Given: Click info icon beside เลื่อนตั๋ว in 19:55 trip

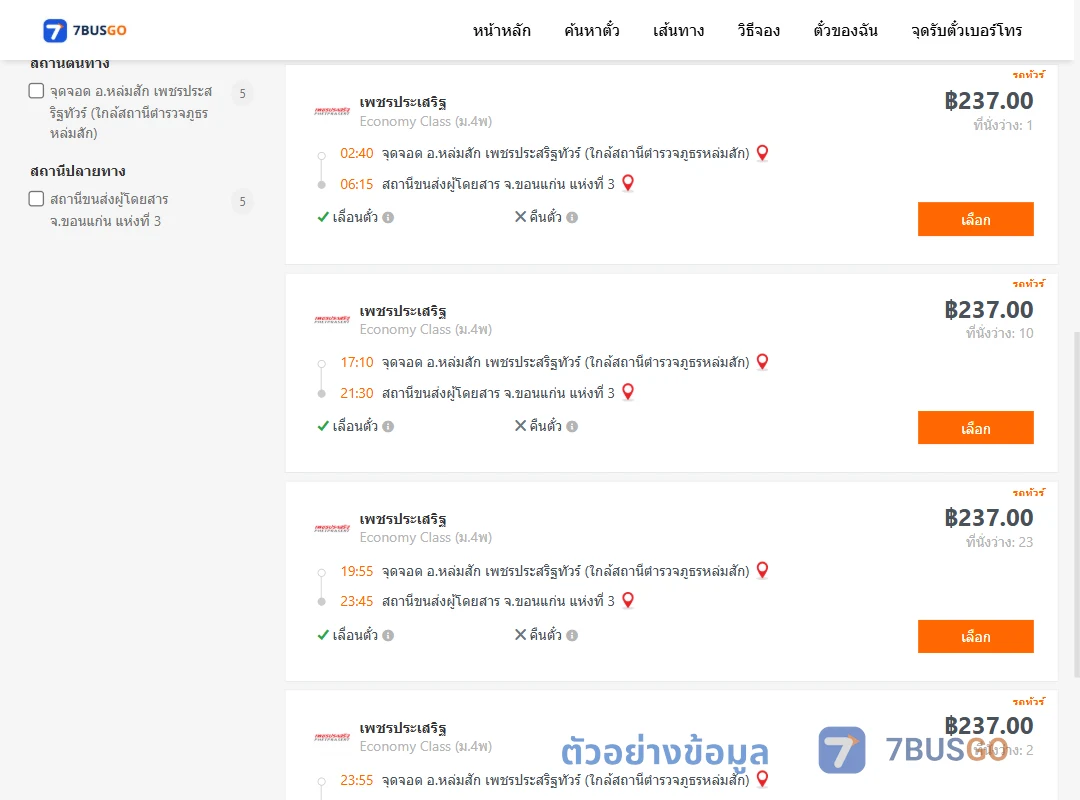Looking at the screenshot, I should pyautogui.click(x=388, y=635).
